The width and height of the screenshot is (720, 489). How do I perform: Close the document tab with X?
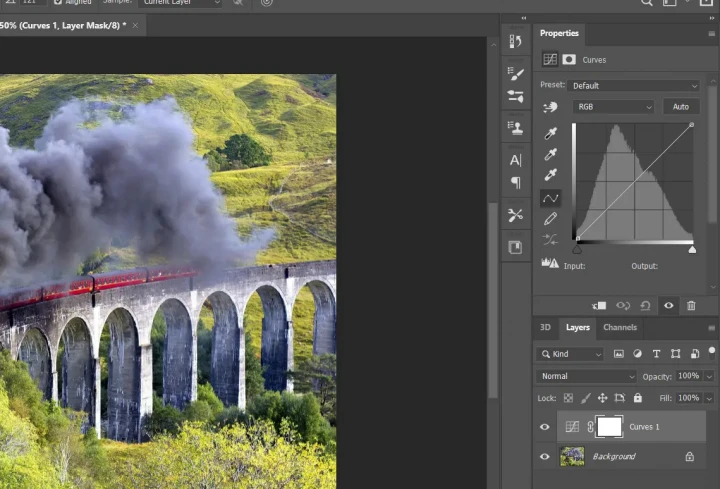(135, 26)
